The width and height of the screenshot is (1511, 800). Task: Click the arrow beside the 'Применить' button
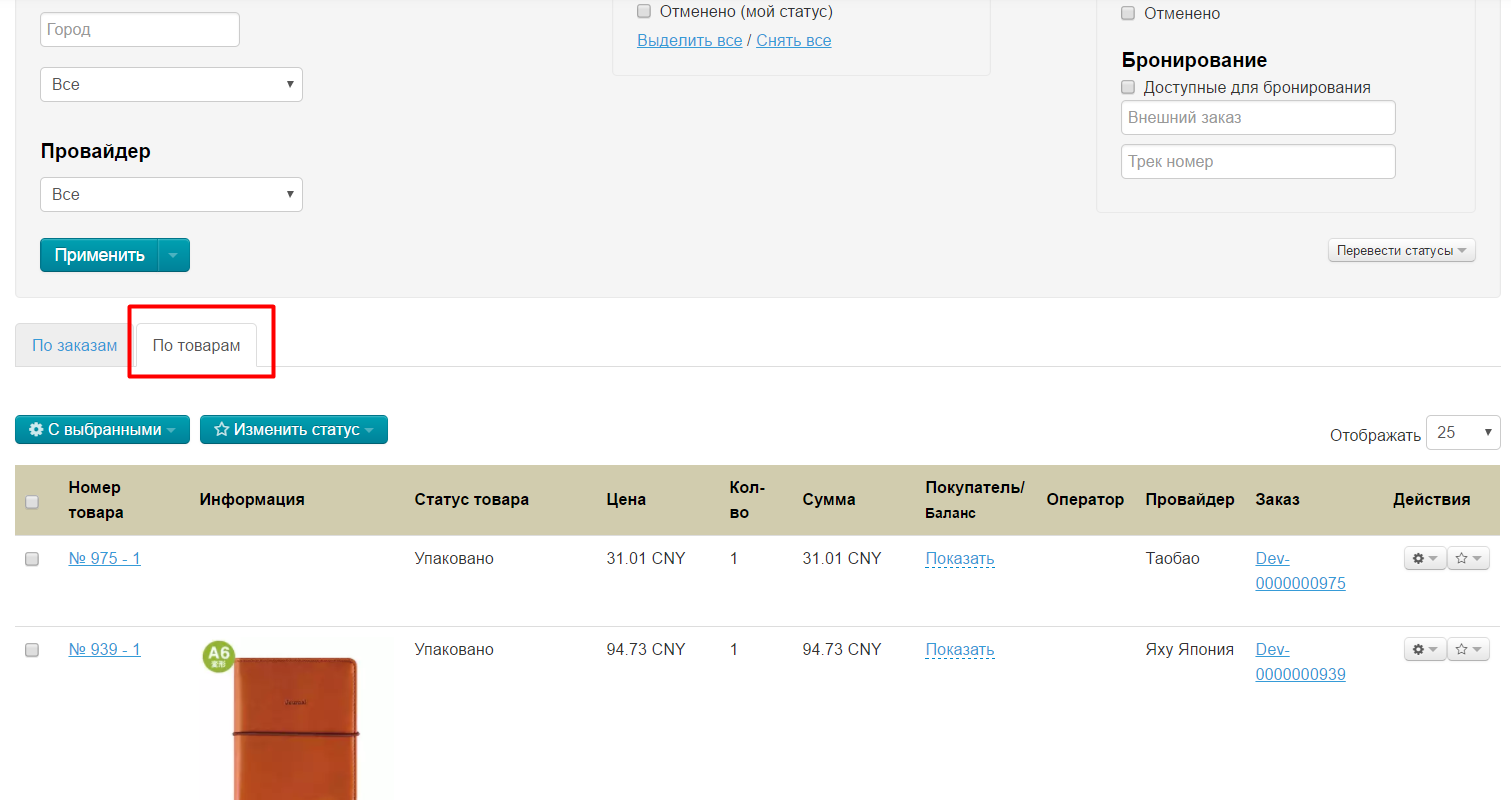click(174, 255)
